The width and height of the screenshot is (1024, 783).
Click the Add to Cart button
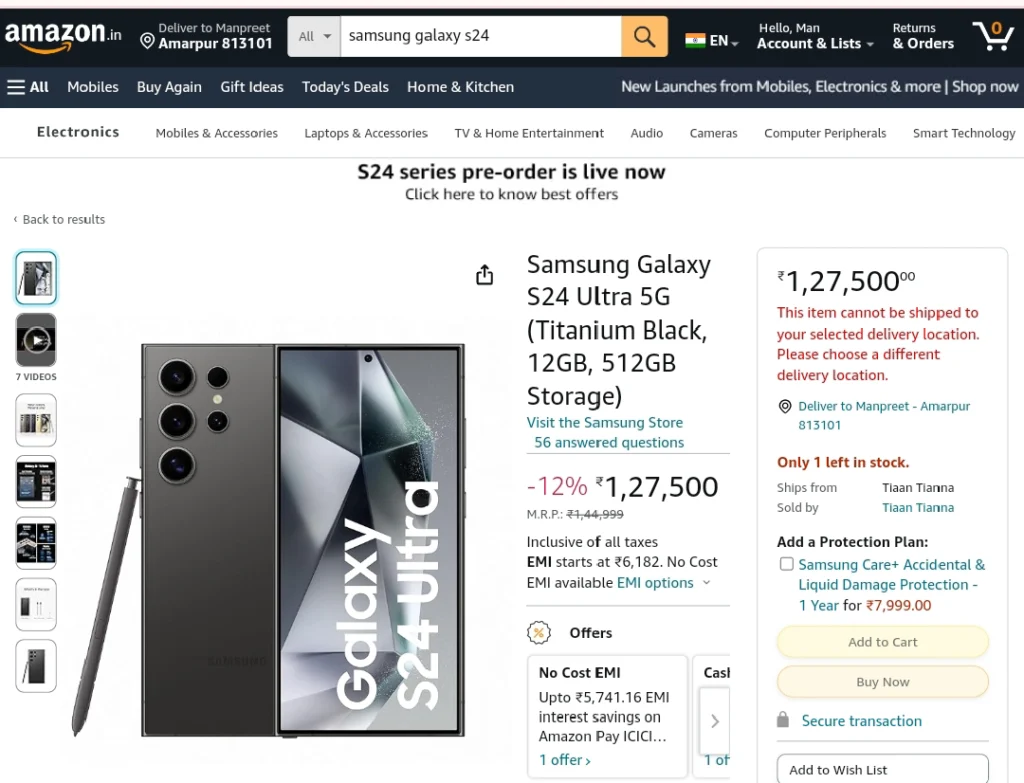point(882,642)
